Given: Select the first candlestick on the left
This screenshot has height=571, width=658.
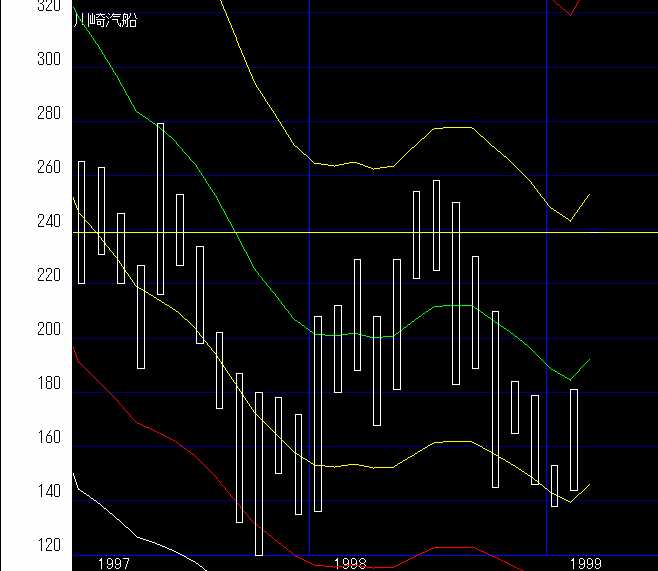Looking at the screenshot, I should (81, 222).
